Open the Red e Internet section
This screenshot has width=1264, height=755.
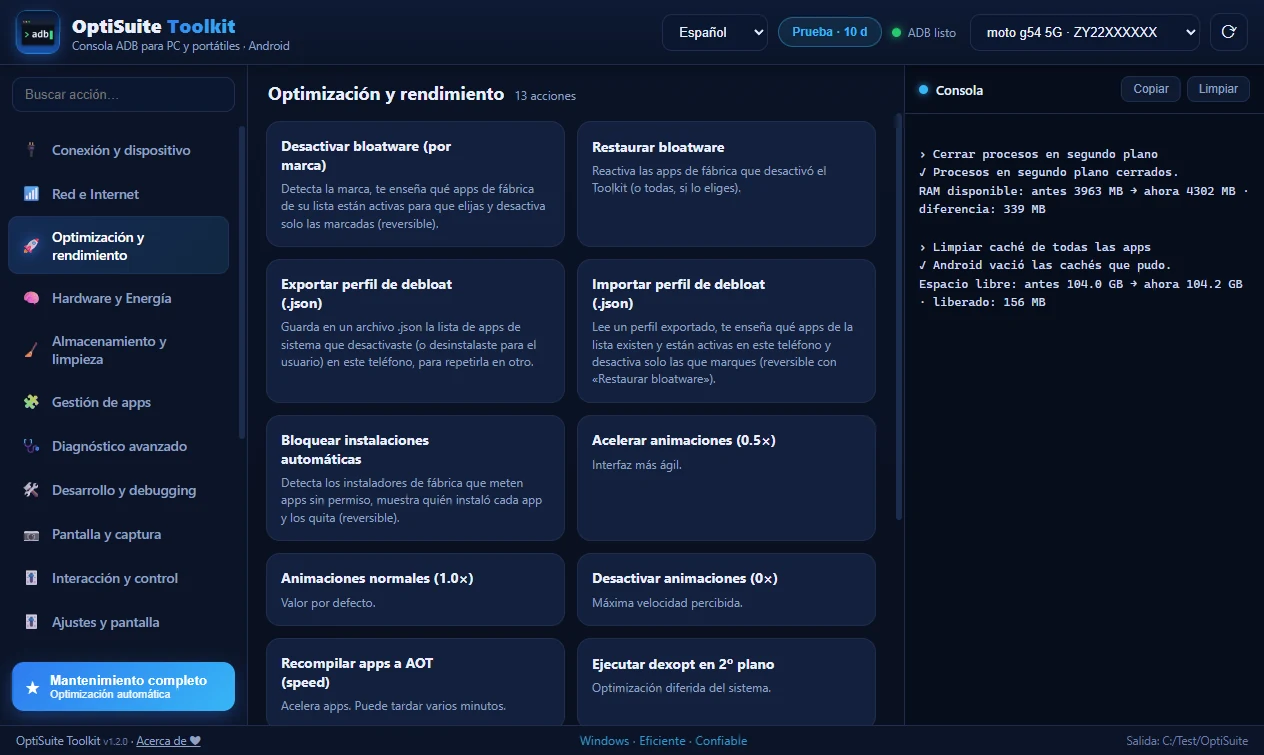pos(118,194)
